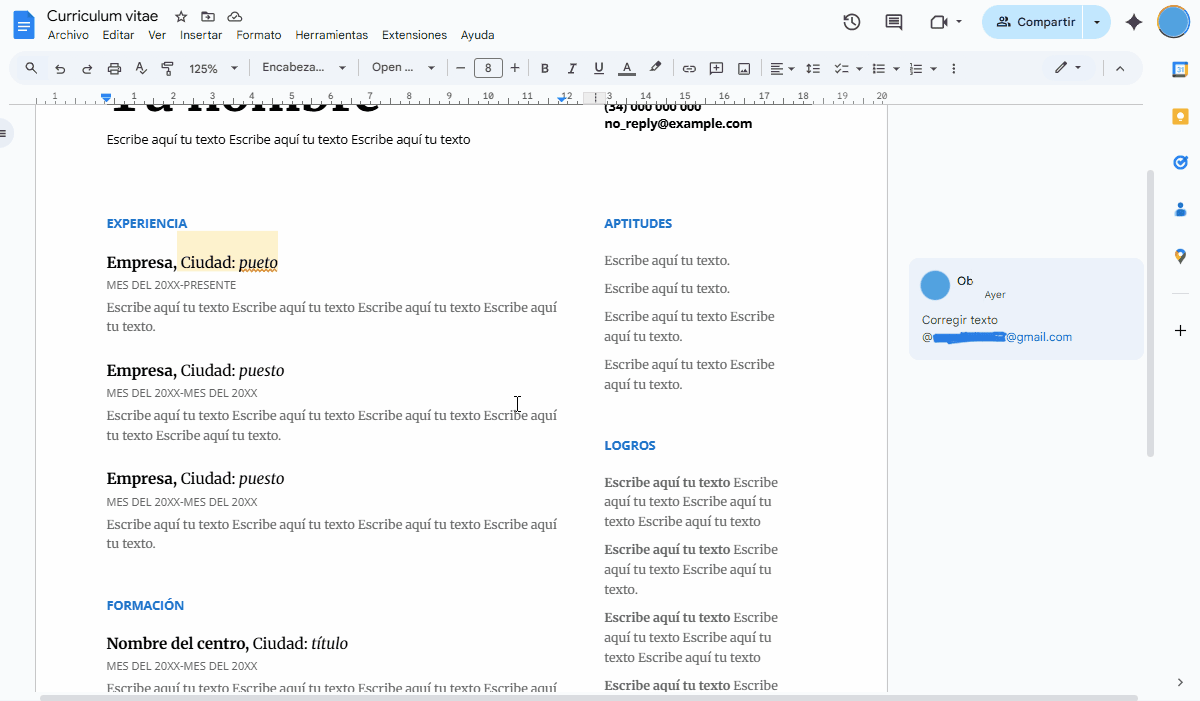
Task: Open the Insertar menu
Action: tap(201, 35)
